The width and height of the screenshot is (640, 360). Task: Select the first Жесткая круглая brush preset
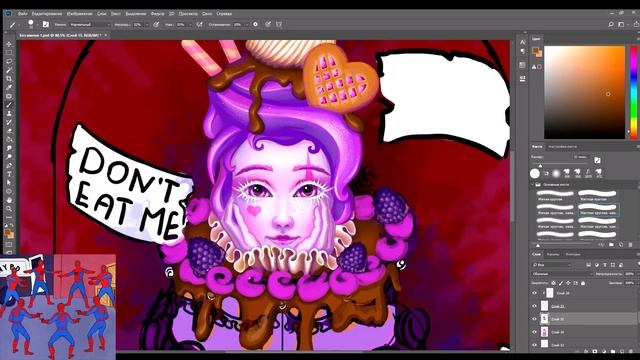[597, 195]
